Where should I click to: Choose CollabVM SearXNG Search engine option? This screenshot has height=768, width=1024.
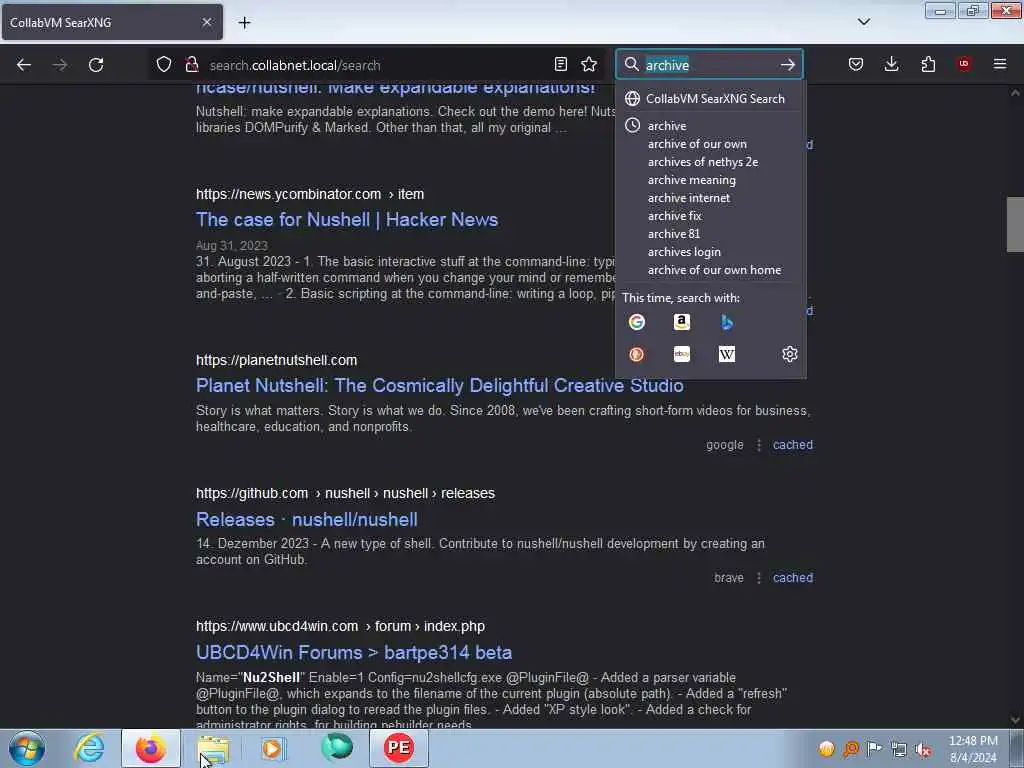pos(710,99)
